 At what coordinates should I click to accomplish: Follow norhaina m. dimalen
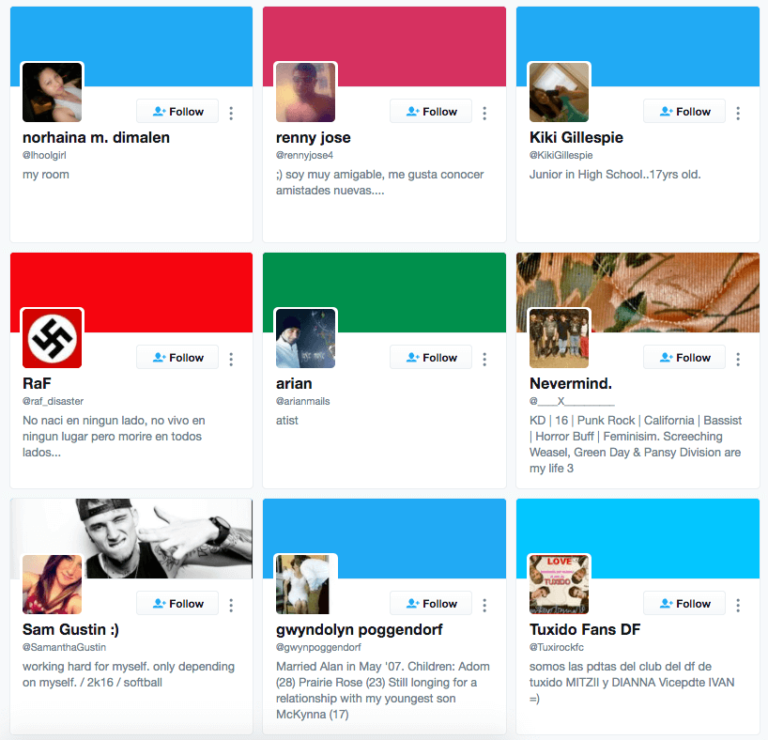pos(177,111)
